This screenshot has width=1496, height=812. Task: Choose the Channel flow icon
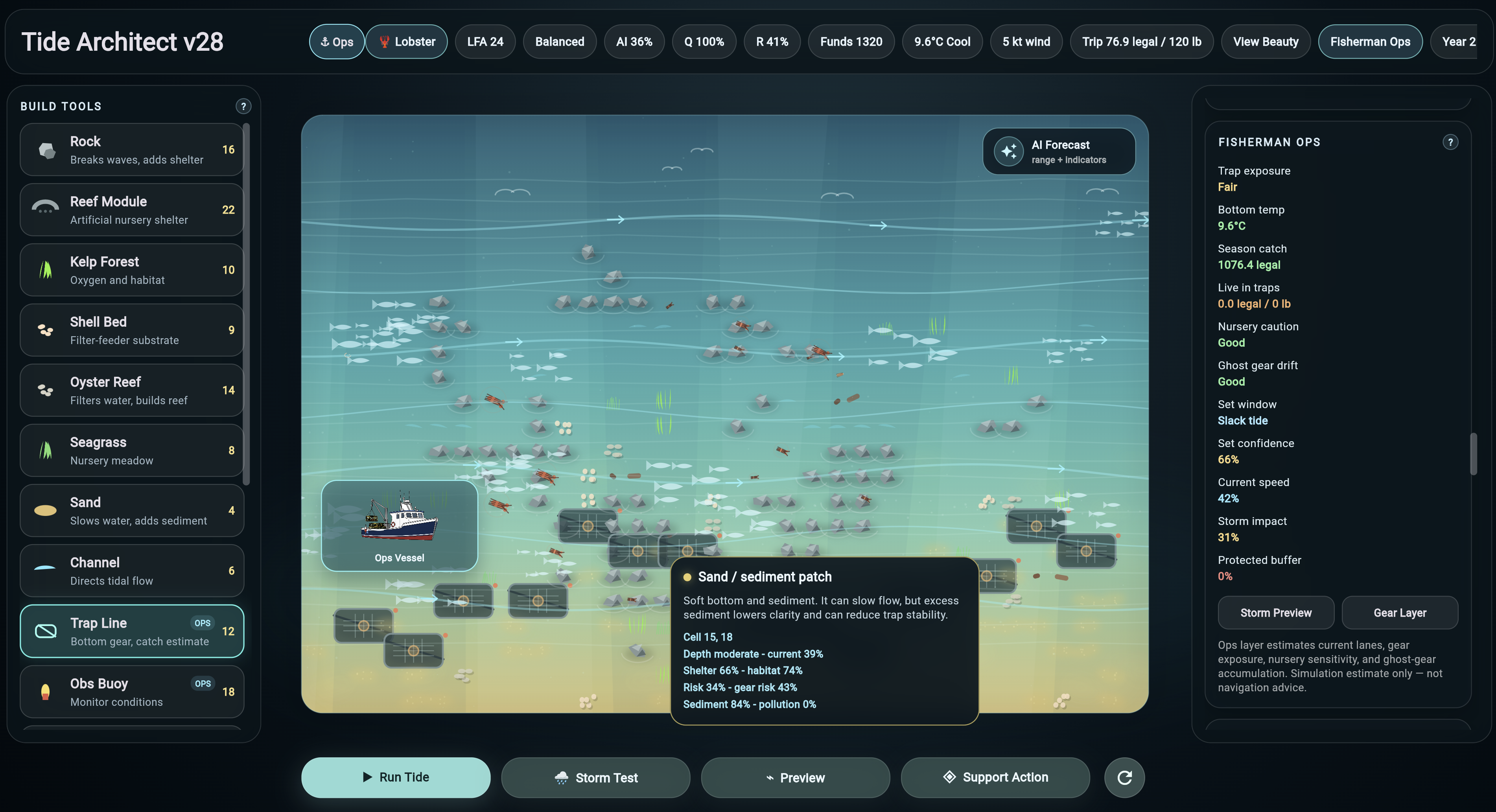(45, 567)
